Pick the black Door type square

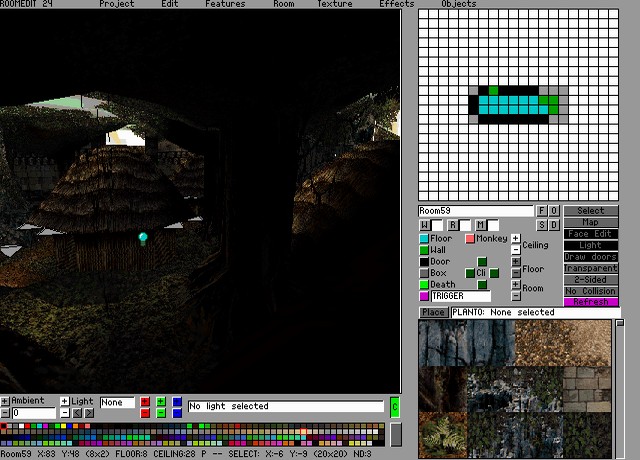coord(424,262)
